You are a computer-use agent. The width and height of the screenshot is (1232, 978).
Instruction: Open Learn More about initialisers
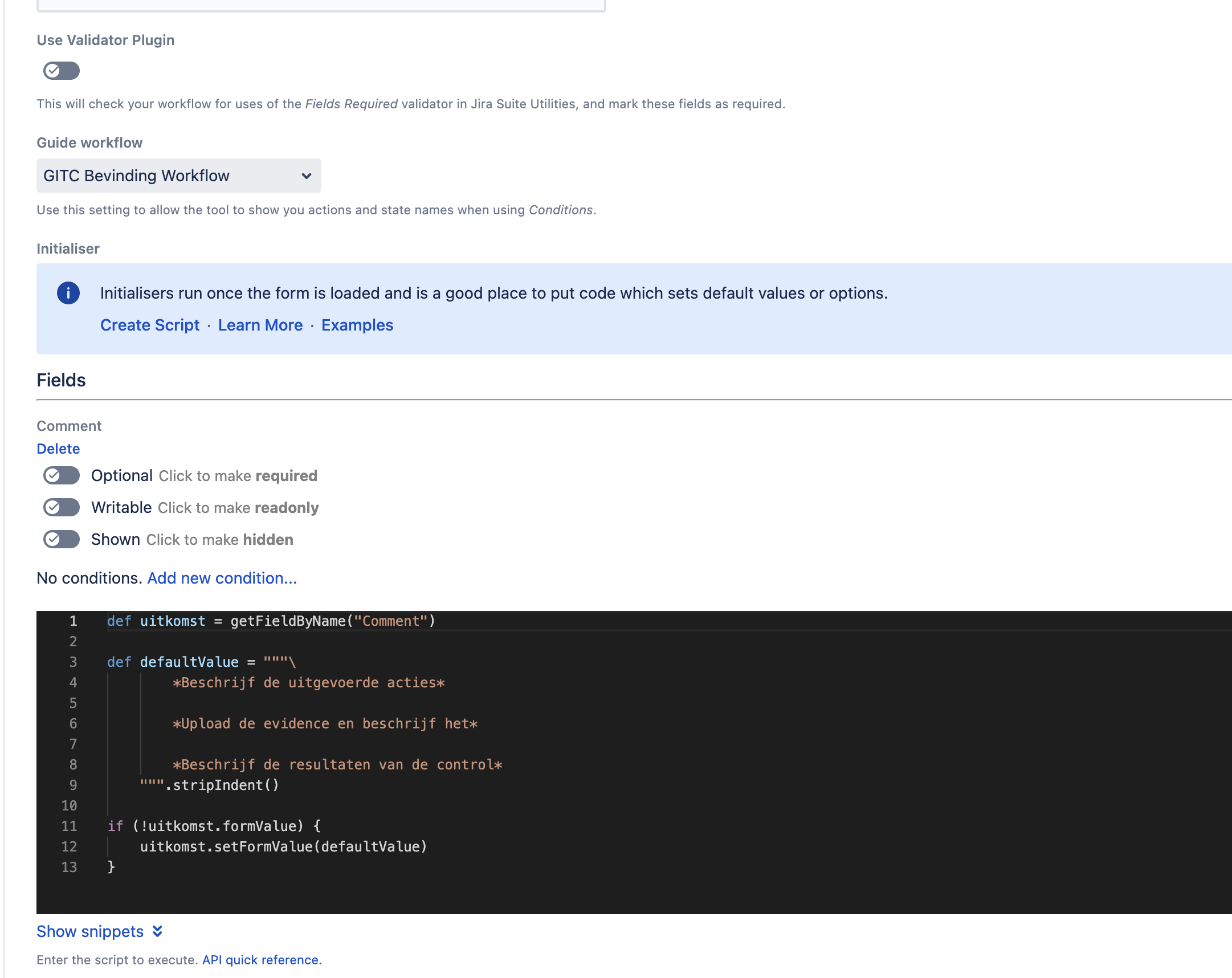(x=260, y=325)
